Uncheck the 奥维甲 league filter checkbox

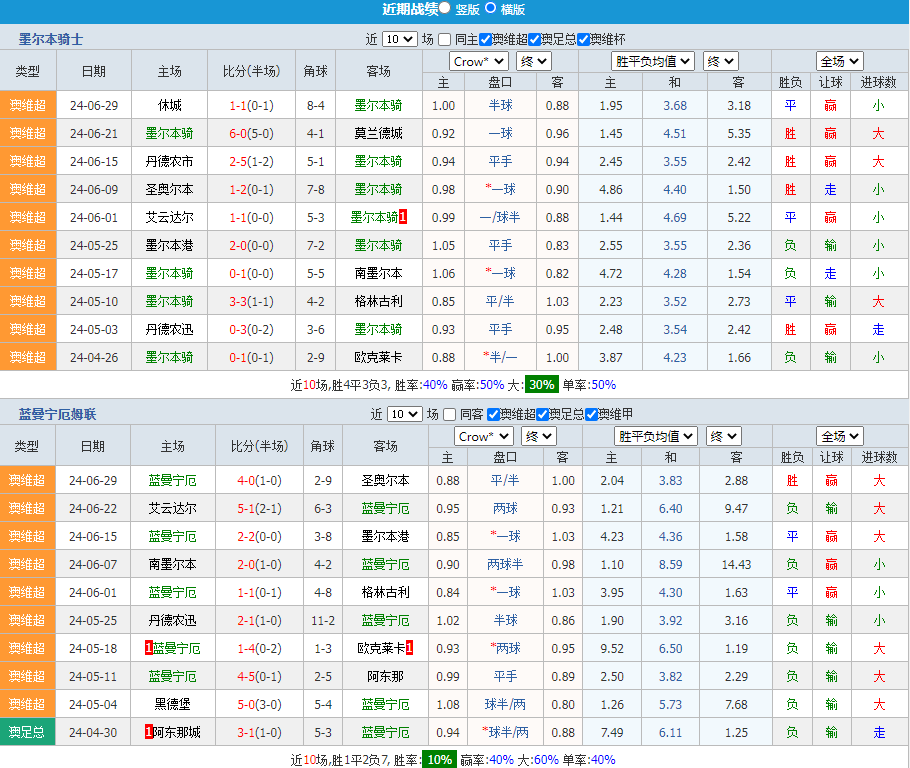coord(591,414)
